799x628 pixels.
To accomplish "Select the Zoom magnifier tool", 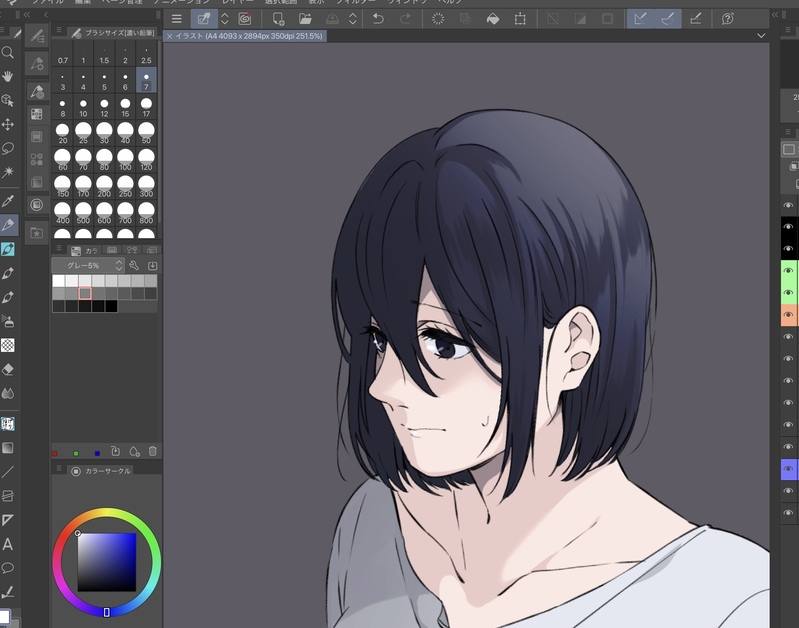I will [x=8, y=52].
